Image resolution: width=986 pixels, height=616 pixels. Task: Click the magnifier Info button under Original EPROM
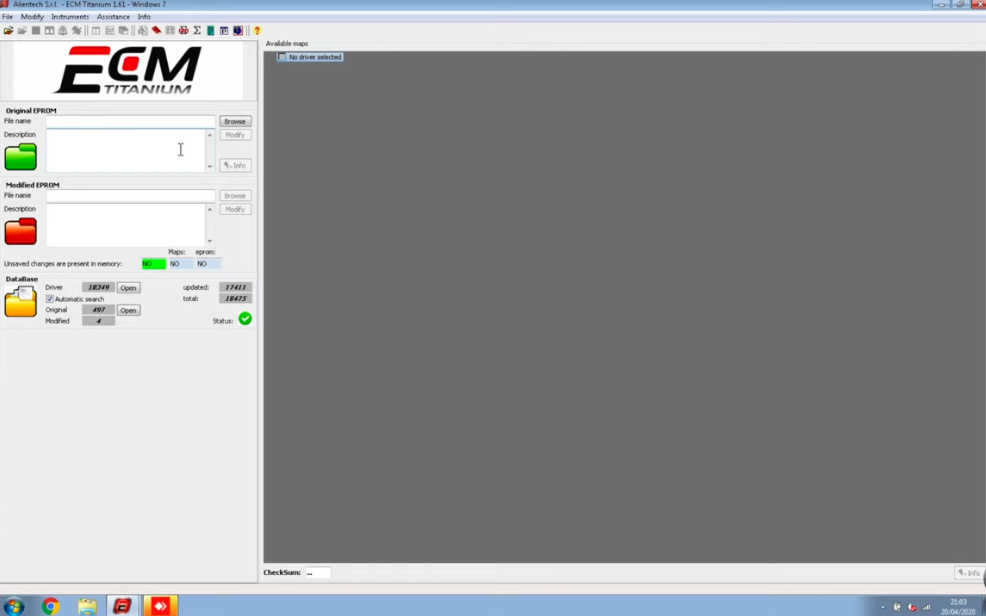pos(235,165)
